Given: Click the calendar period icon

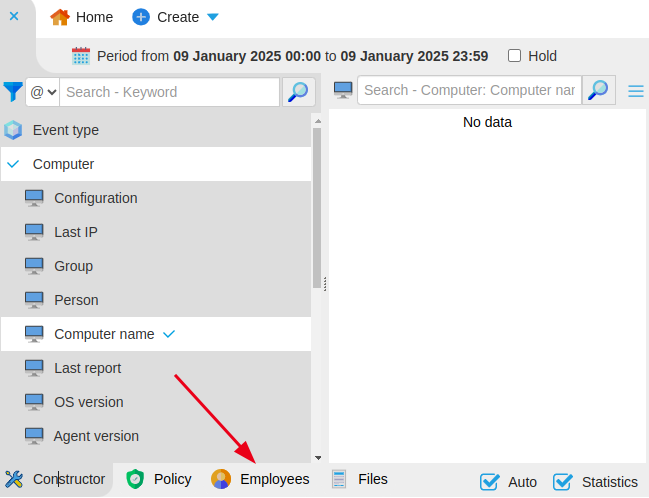Looking at the screenshot, I should pyautogui.click(x=81, y=56).
